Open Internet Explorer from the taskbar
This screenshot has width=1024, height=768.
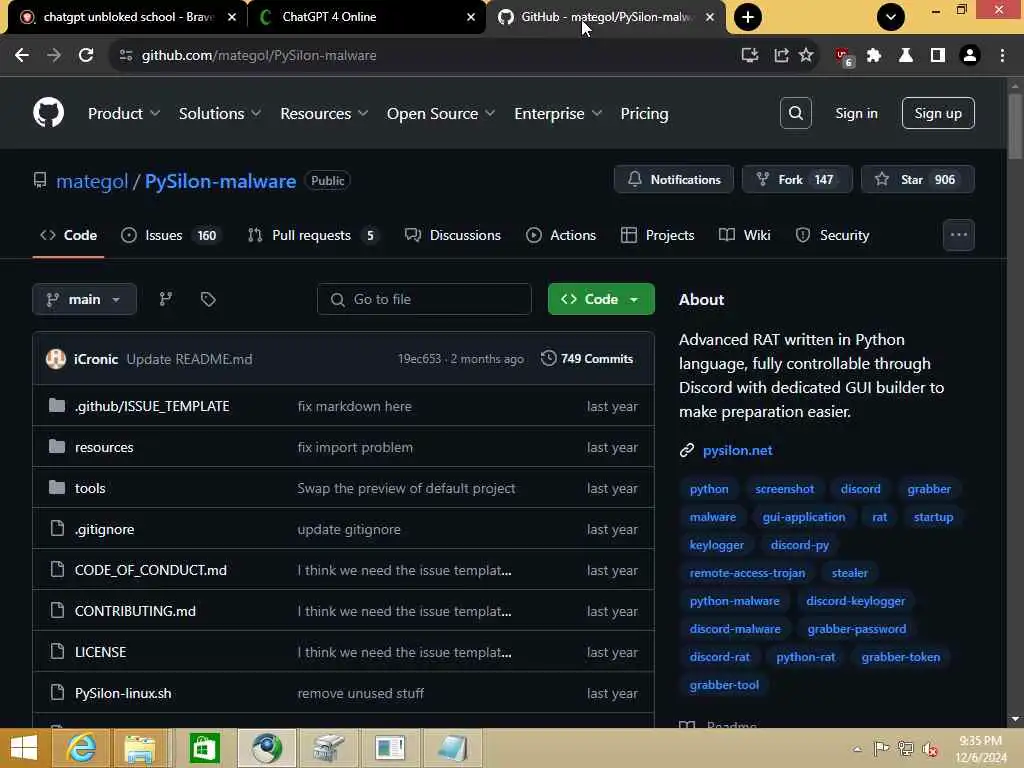tap(81, 748)
